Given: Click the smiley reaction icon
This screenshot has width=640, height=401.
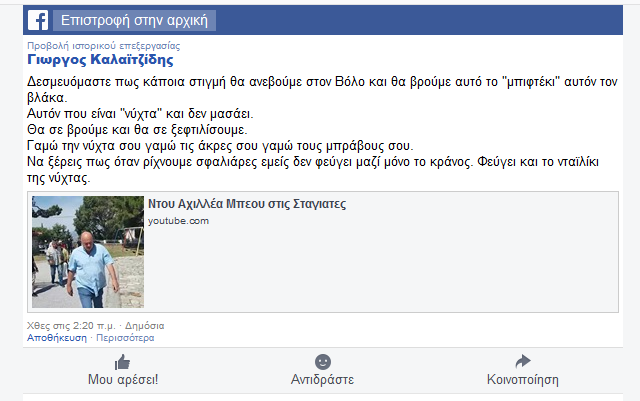Looking at the screenshot, I should [x=323, y=362].
